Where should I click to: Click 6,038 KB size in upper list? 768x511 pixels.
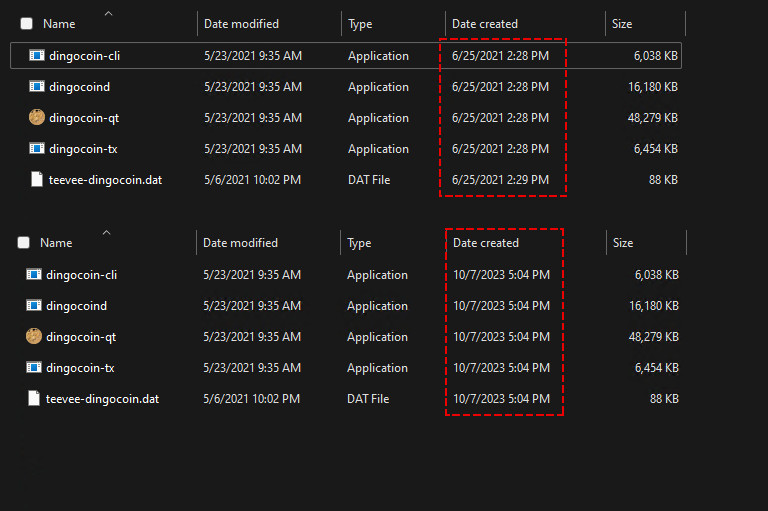[656, 56]
